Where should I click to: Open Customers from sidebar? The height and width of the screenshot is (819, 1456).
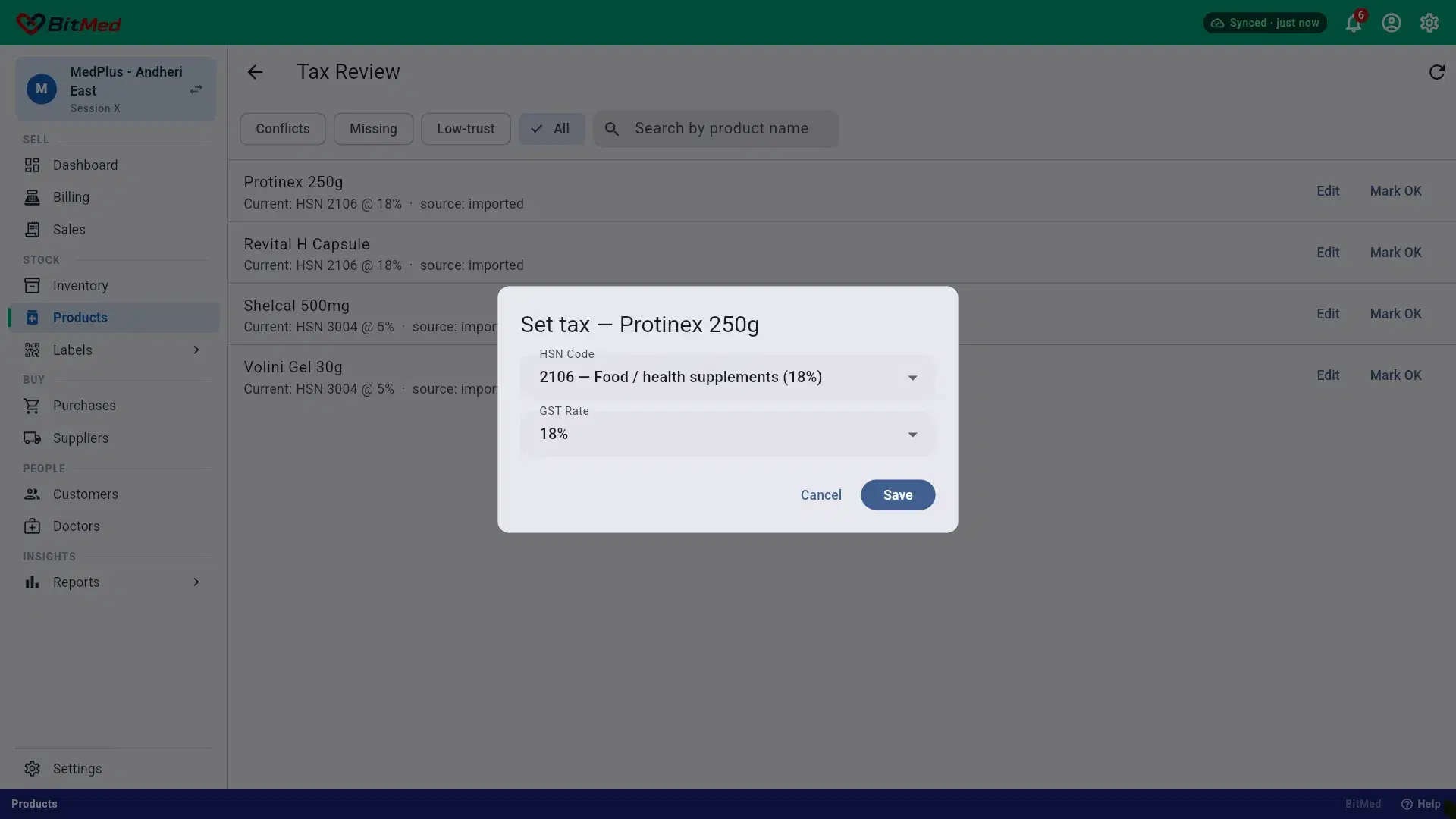(x=114, y=494)
